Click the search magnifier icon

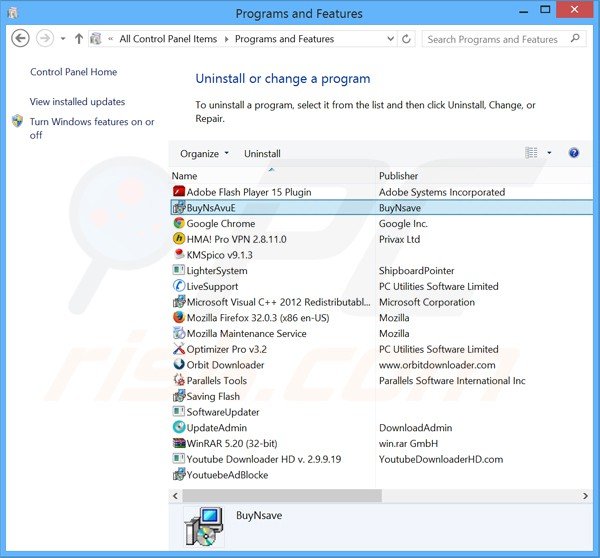pyautogui.click(x=575, y=39)
